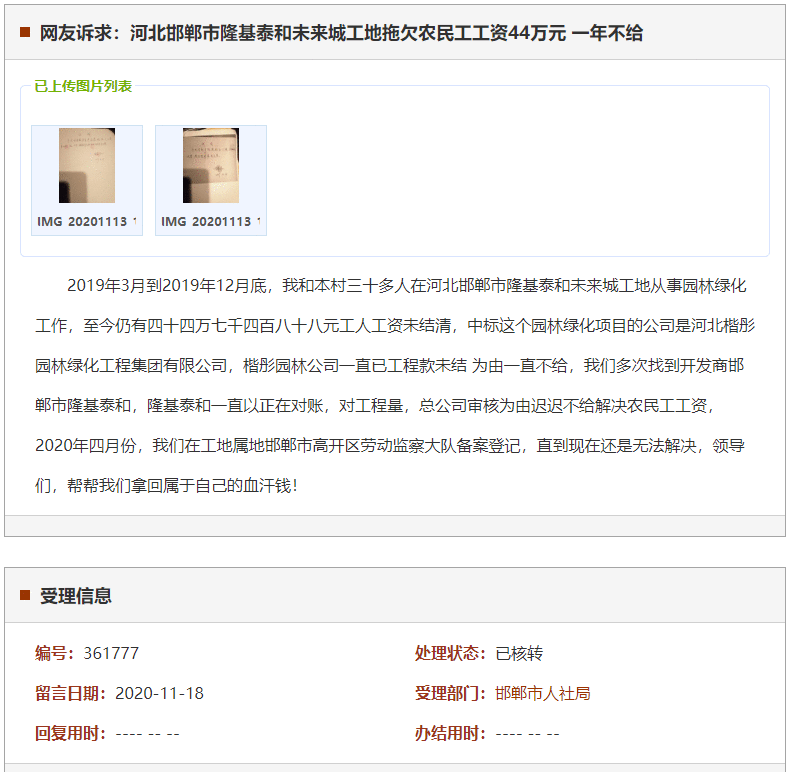Click the case number 361777

point(111,654)
